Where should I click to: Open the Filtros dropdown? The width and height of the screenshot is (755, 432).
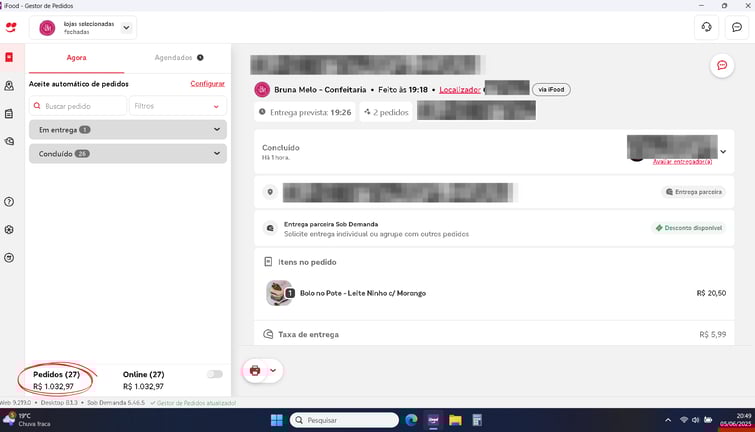point(178,106)
